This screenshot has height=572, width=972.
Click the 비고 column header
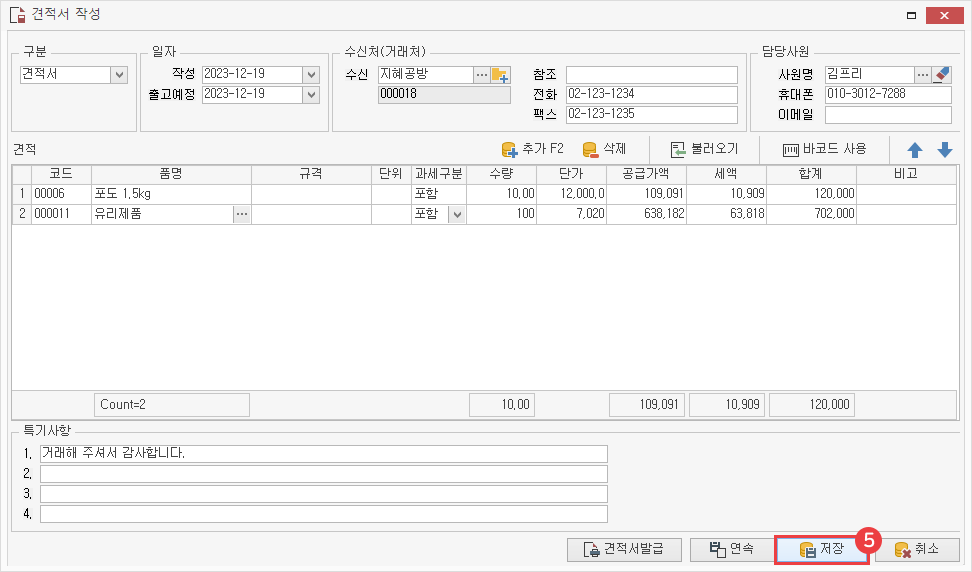point(906,174)
